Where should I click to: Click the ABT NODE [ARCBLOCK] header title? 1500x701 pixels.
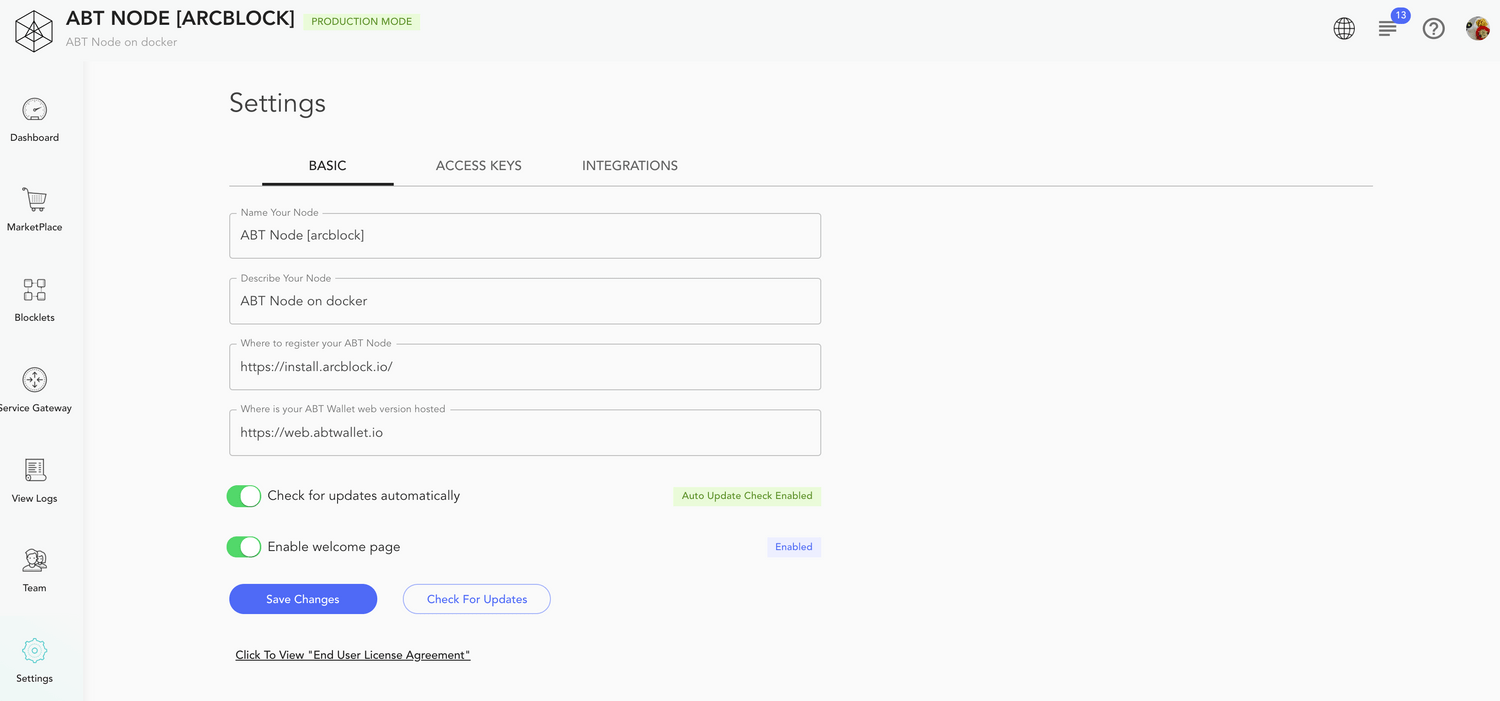(x=180, y=18)
